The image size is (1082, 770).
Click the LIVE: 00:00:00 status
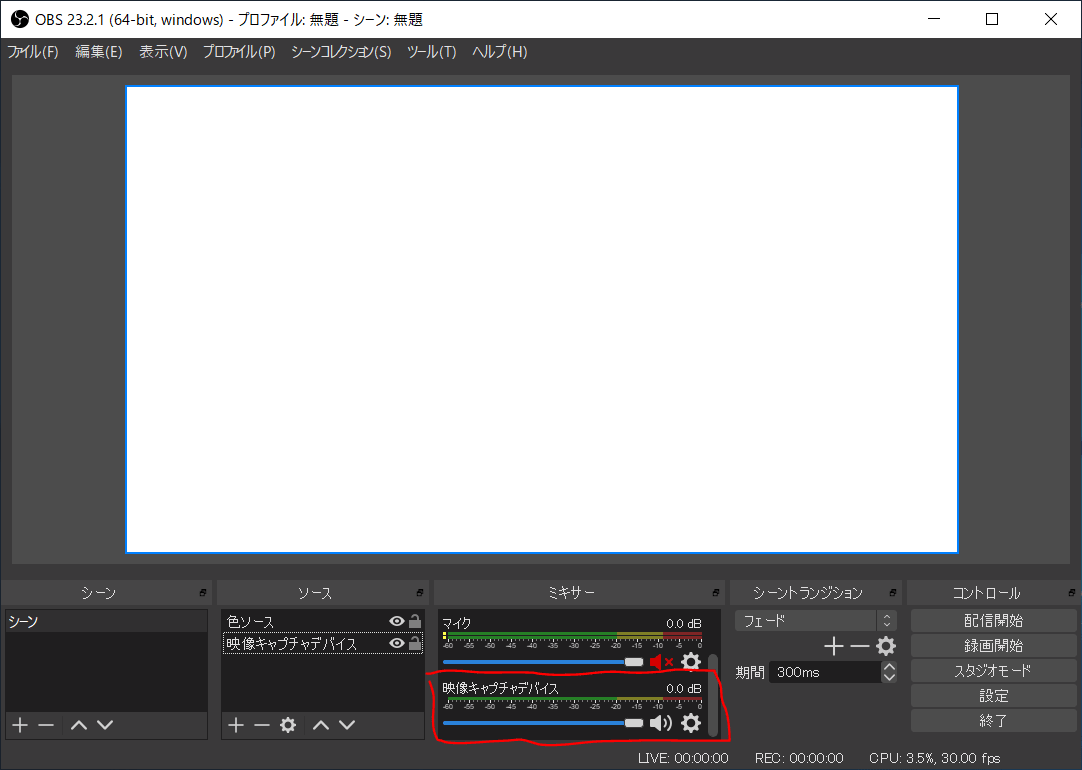pyautogui.click(x=683, y=758)
